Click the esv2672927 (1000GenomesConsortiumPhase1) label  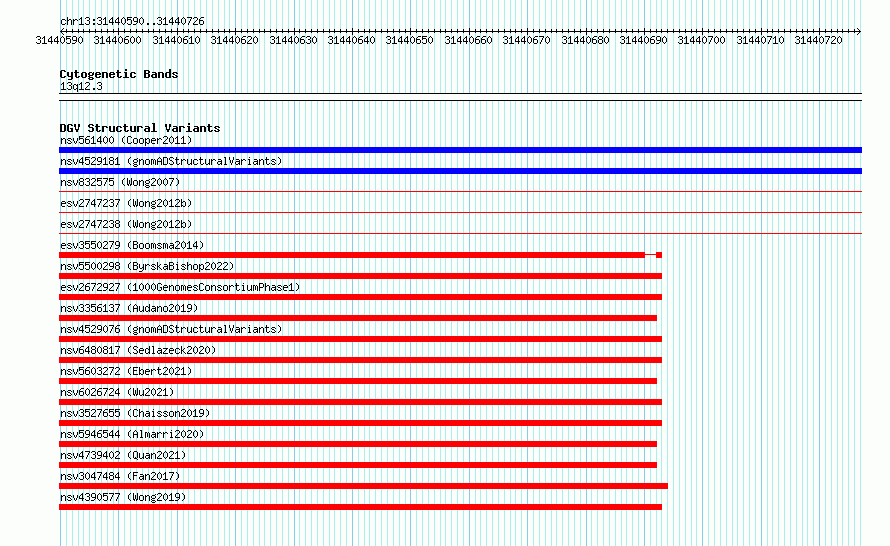coord(180,287)
